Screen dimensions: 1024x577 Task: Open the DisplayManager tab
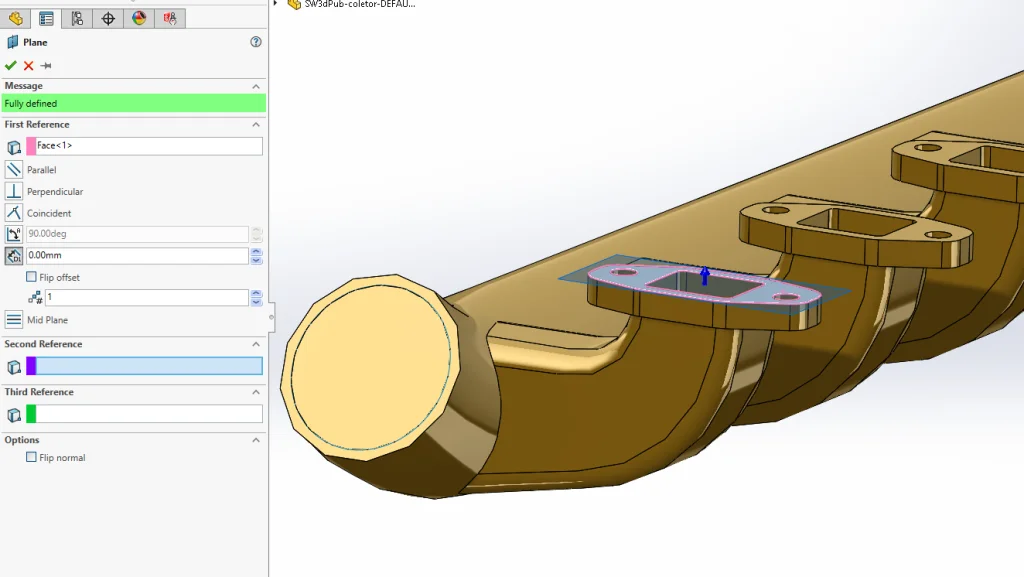(140, 17)
